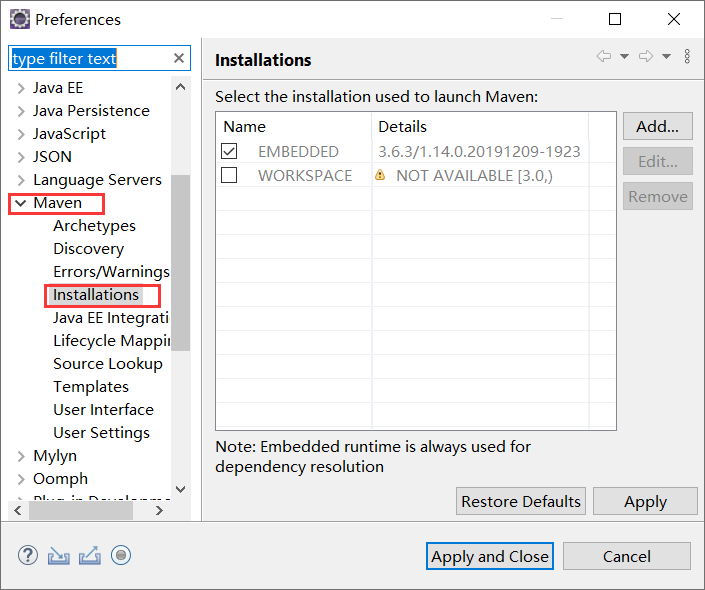Expand the Mylyn tree node
Screen dimensions: 705x590
21,456
